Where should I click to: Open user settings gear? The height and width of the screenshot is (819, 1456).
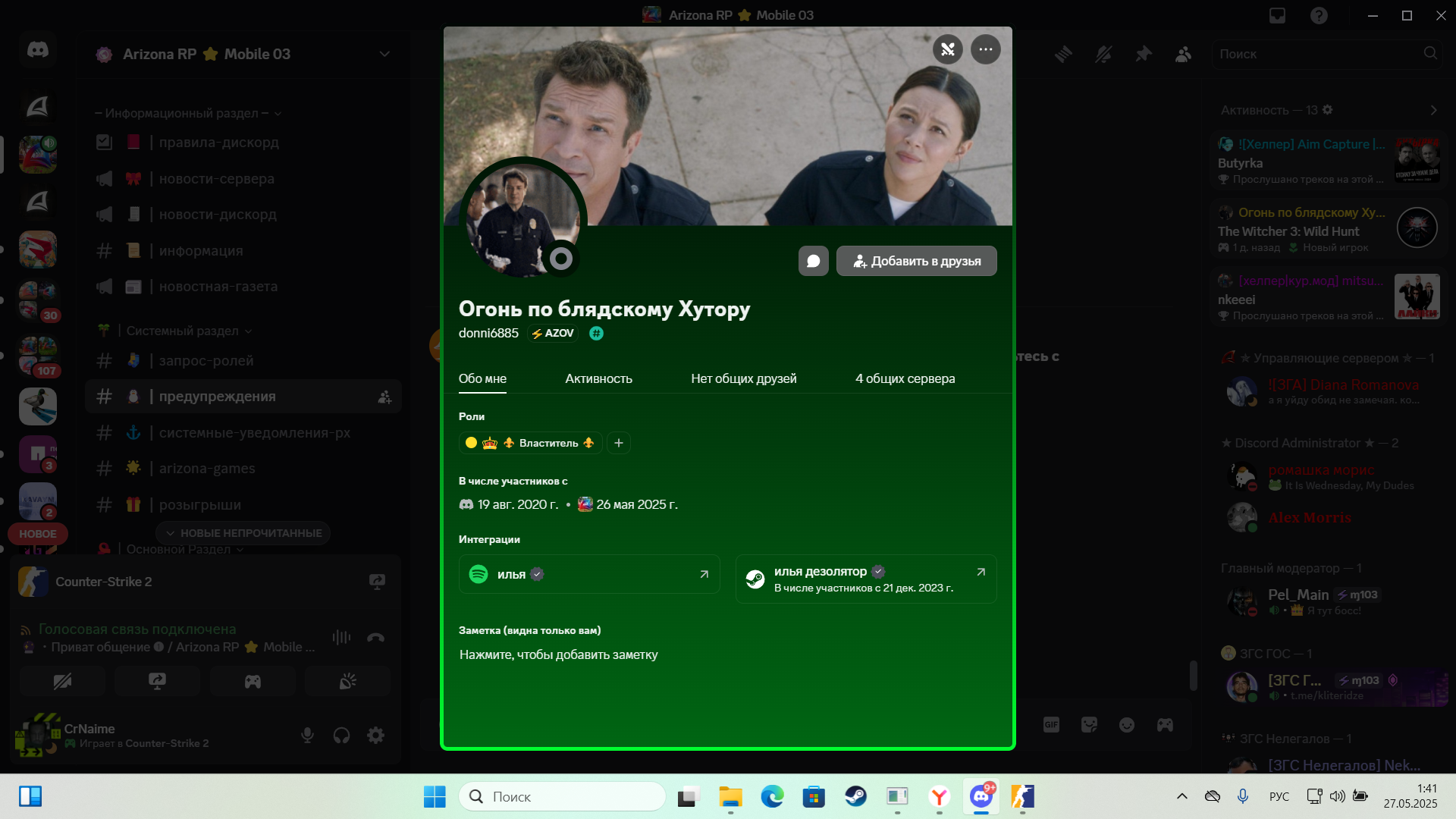[375, 735]
